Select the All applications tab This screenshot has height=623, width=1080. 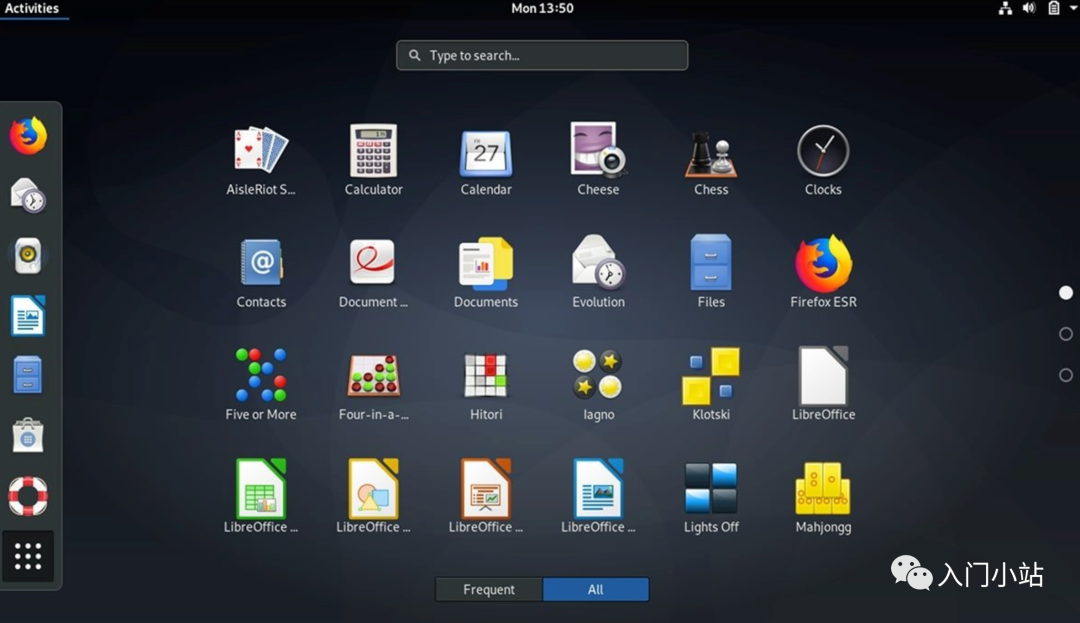pos(596,590)
